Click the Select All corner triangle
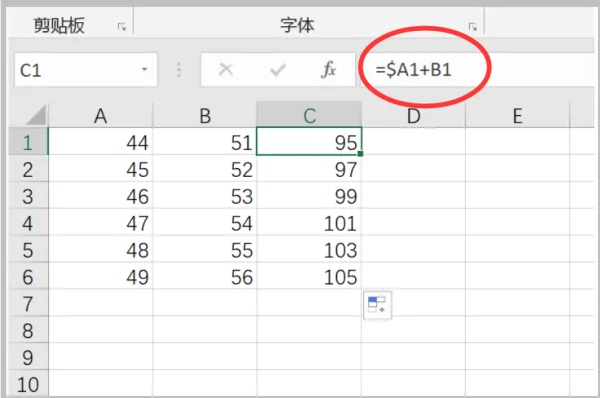The height and width of the screenshot is (398, 600). coord(36,116)
